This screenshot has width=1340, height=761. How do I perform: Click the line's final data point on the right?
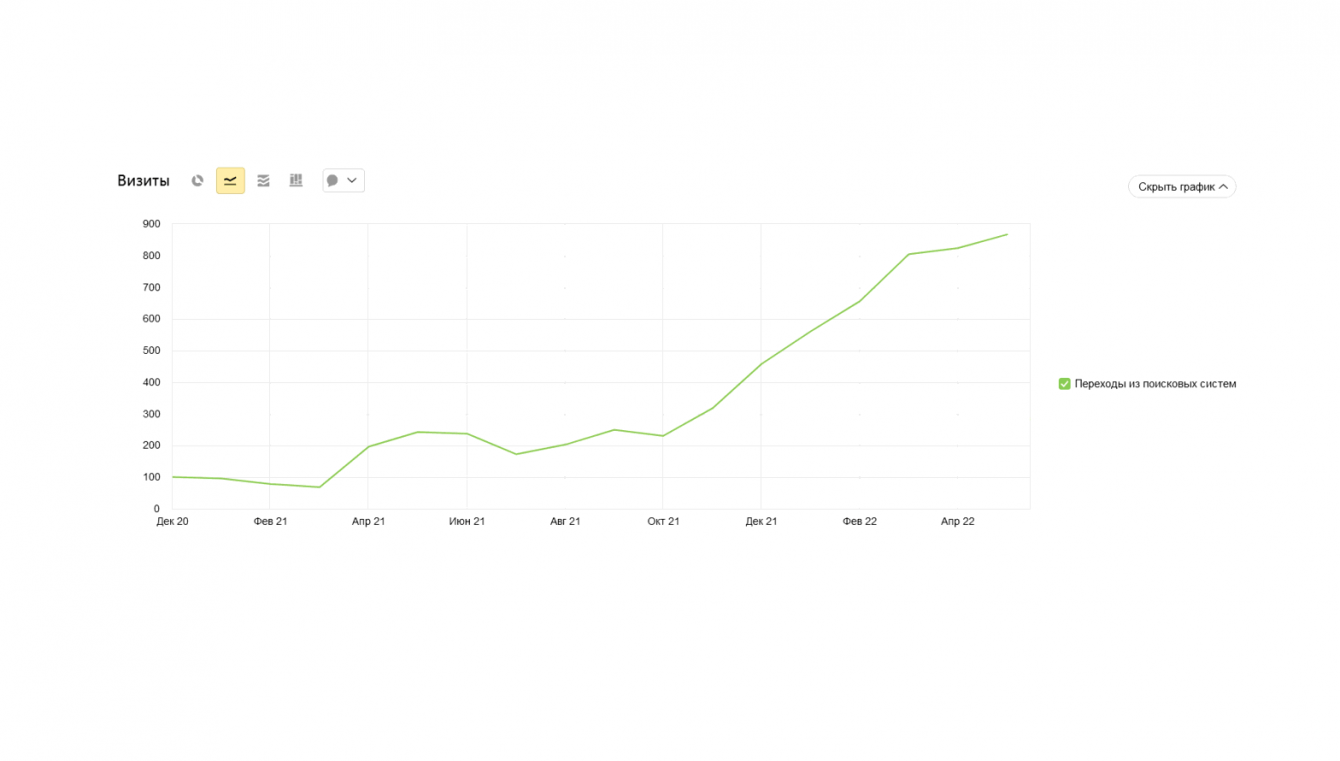[1007, 234]
